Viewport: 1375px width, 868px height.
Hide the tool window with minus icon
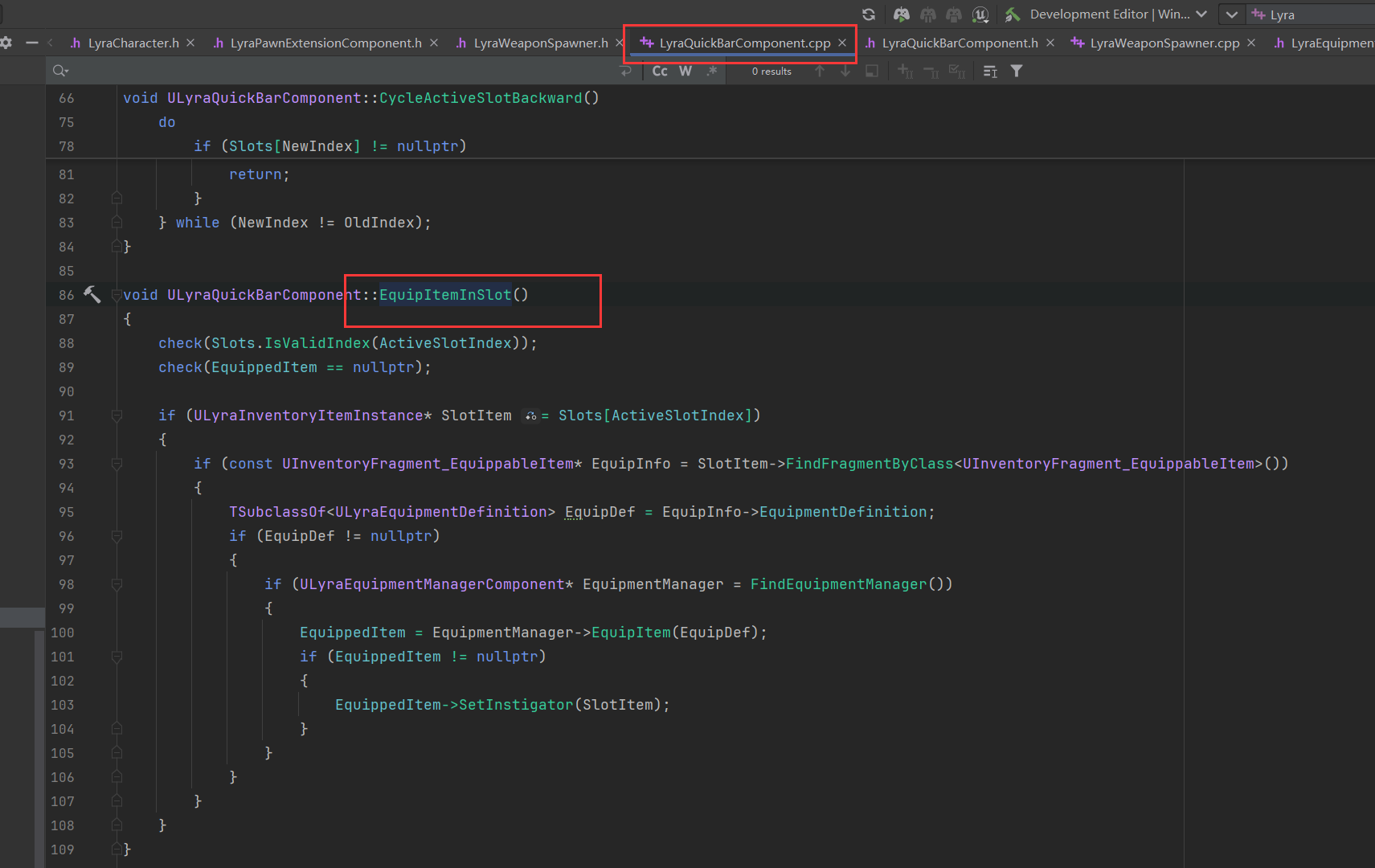point(32,43)
